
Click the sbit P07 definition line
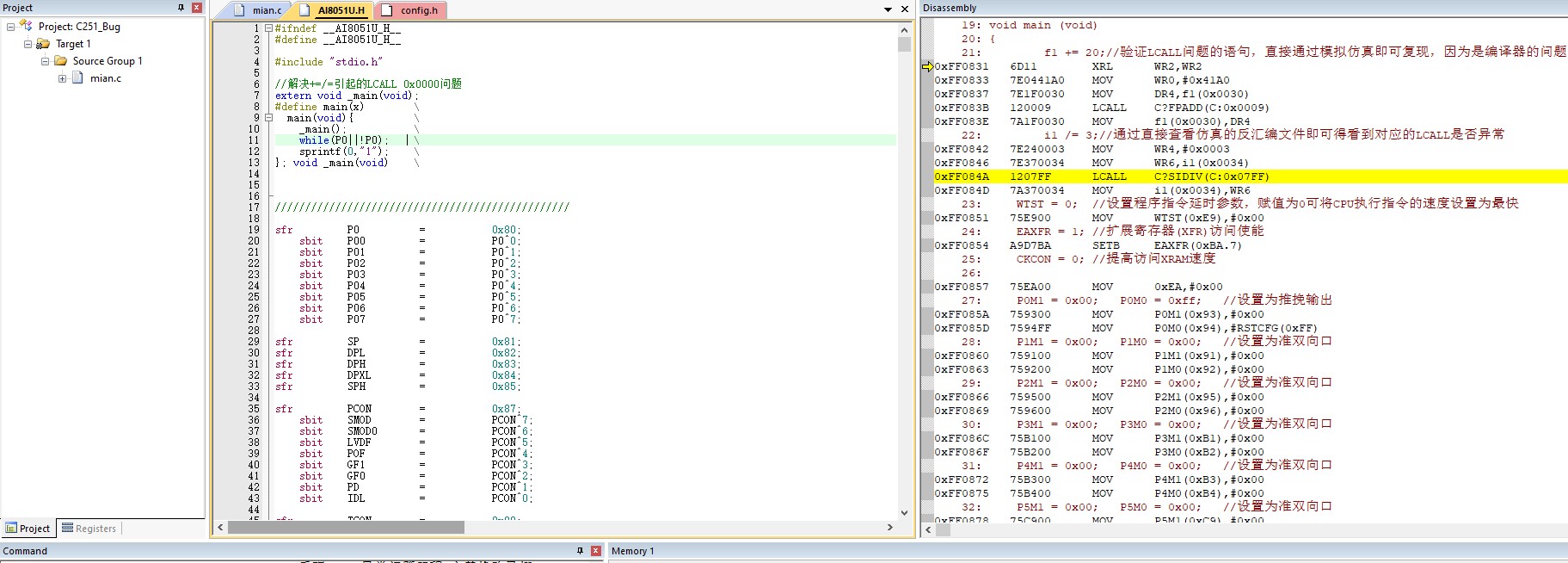click(x=409, y=319)
